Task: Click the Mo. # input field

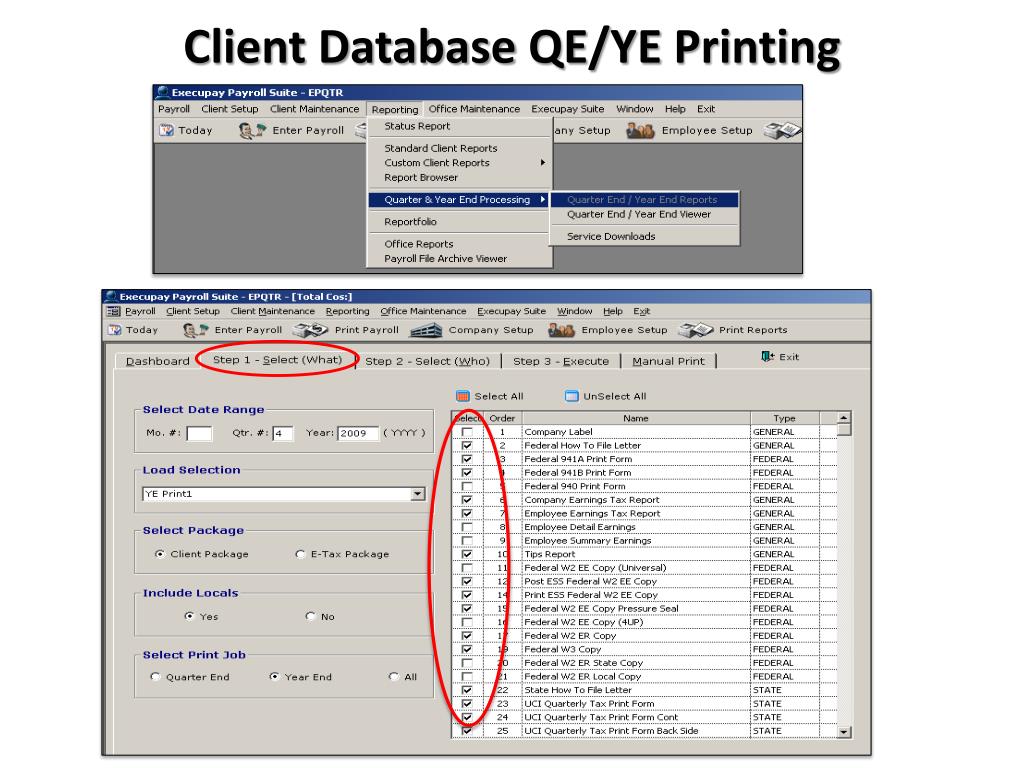Action: (199, 434)
